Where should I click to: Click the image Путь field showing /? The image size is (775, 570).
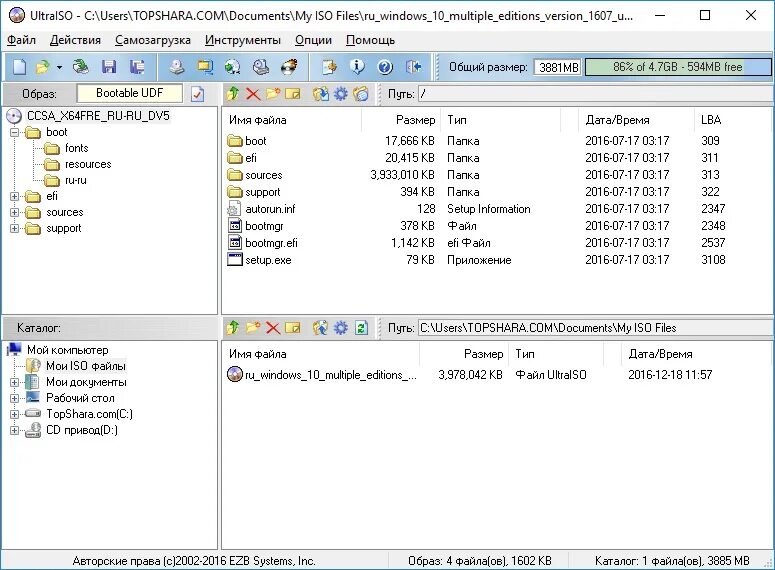click(x=596, y=94)
